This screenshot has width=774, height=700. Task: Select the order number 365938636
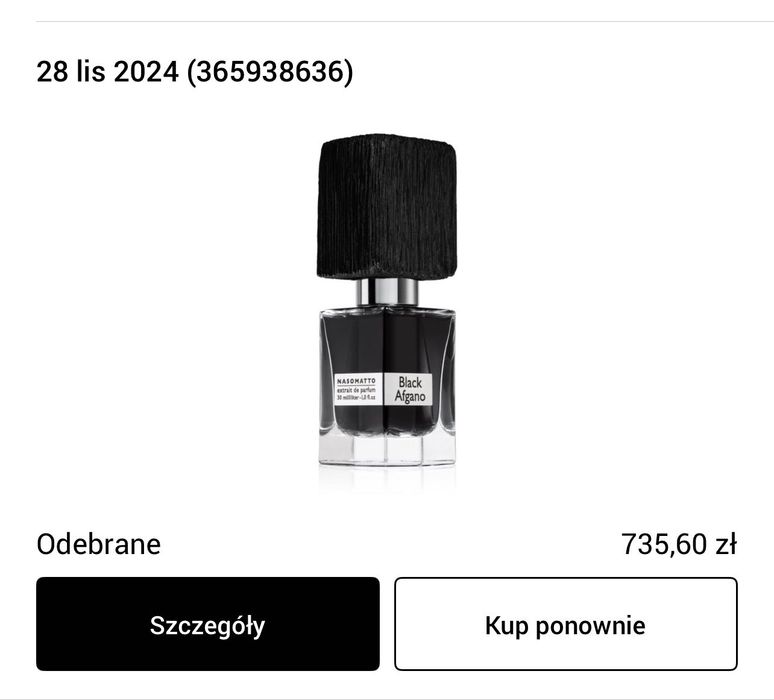click(x=270, y=72)
